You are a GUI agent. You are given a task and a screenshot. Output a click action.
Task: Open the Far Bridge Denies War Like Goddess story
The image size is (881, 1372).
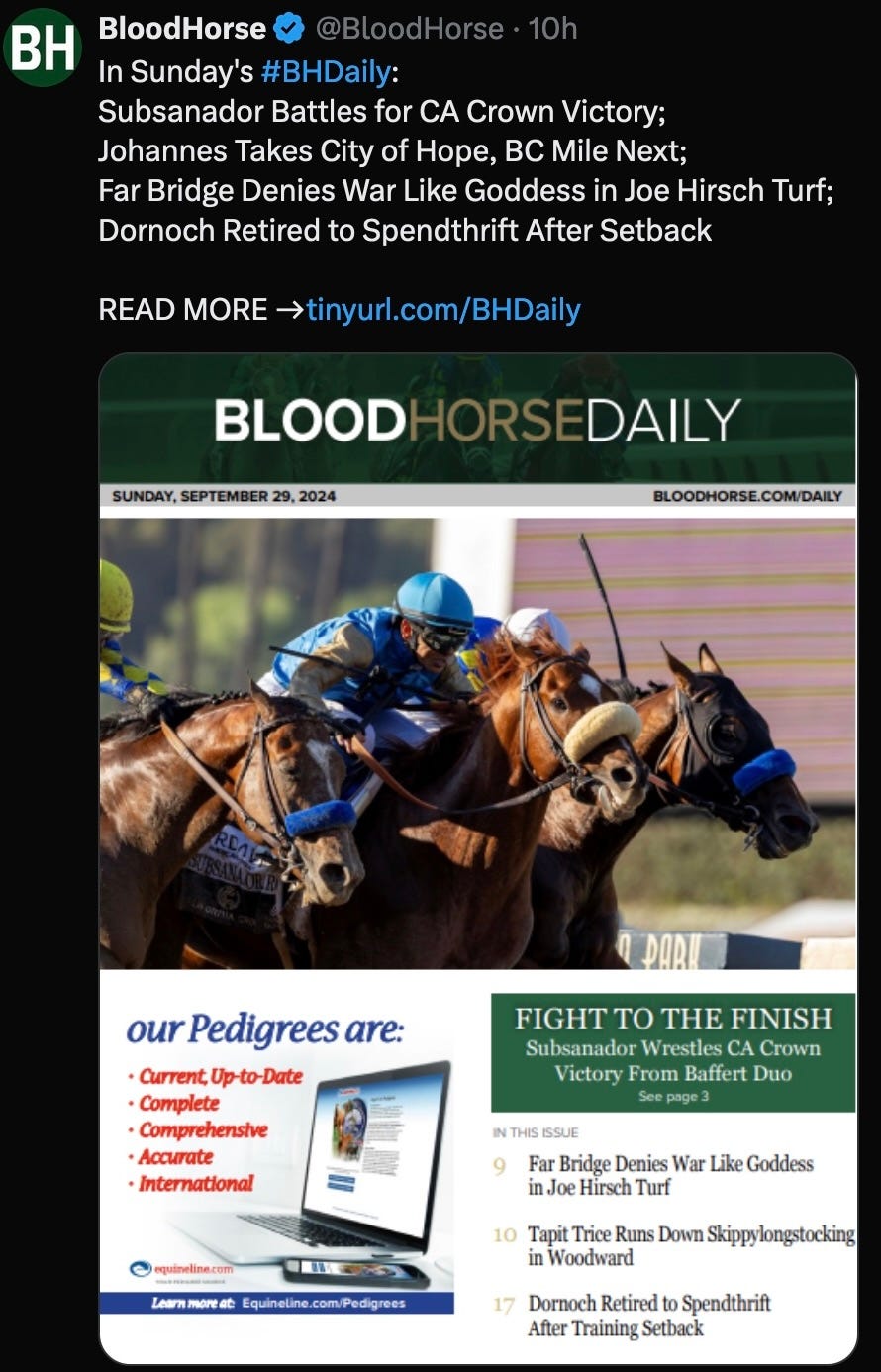coord(670,1175)
